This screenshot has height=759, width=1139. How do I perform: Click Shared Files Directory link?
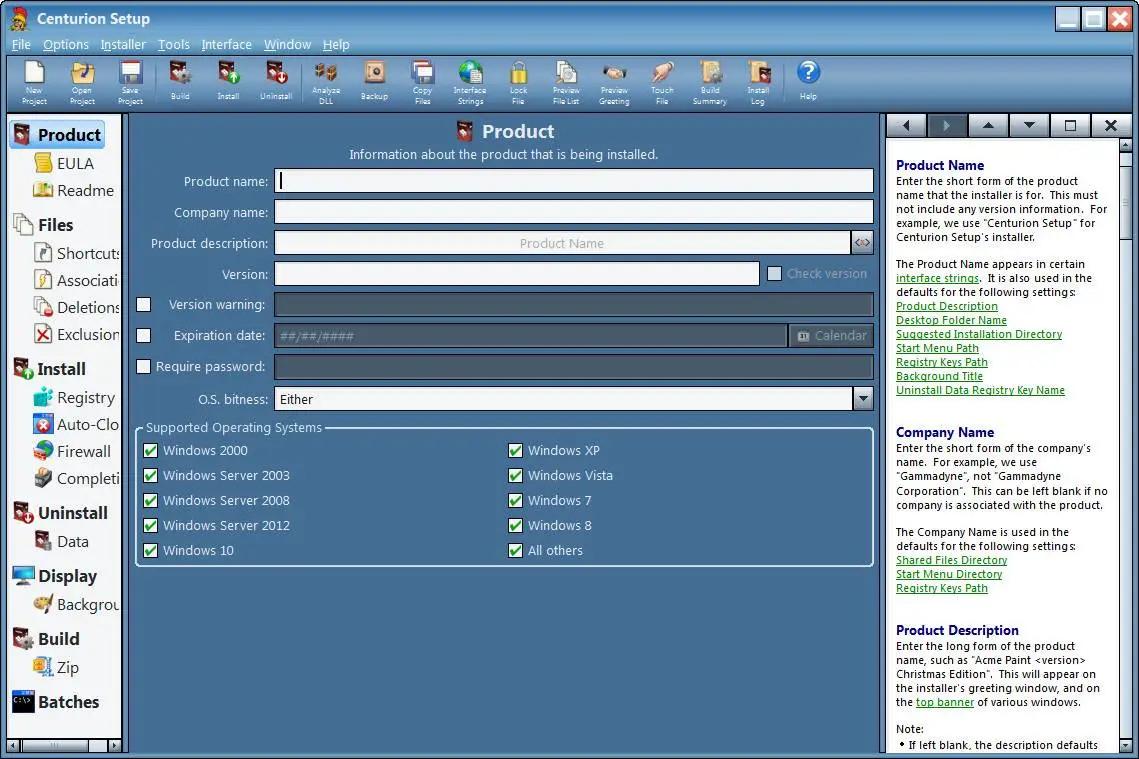(951, 560)
